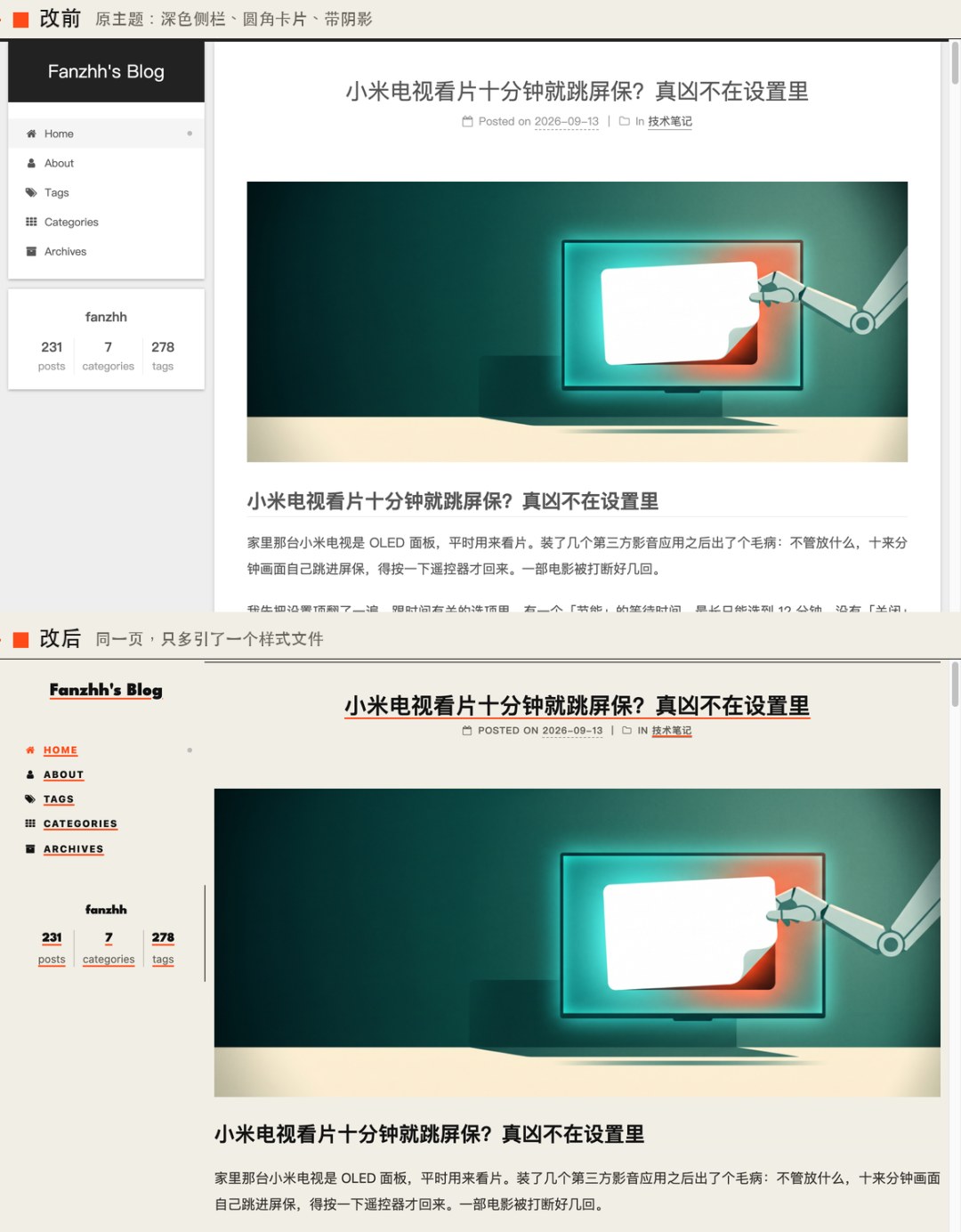Viewport: 961px width, 1232px height.
Task: Click calendar icon beside 'POSTED ON' in bottom page
Action: point(467,731)
